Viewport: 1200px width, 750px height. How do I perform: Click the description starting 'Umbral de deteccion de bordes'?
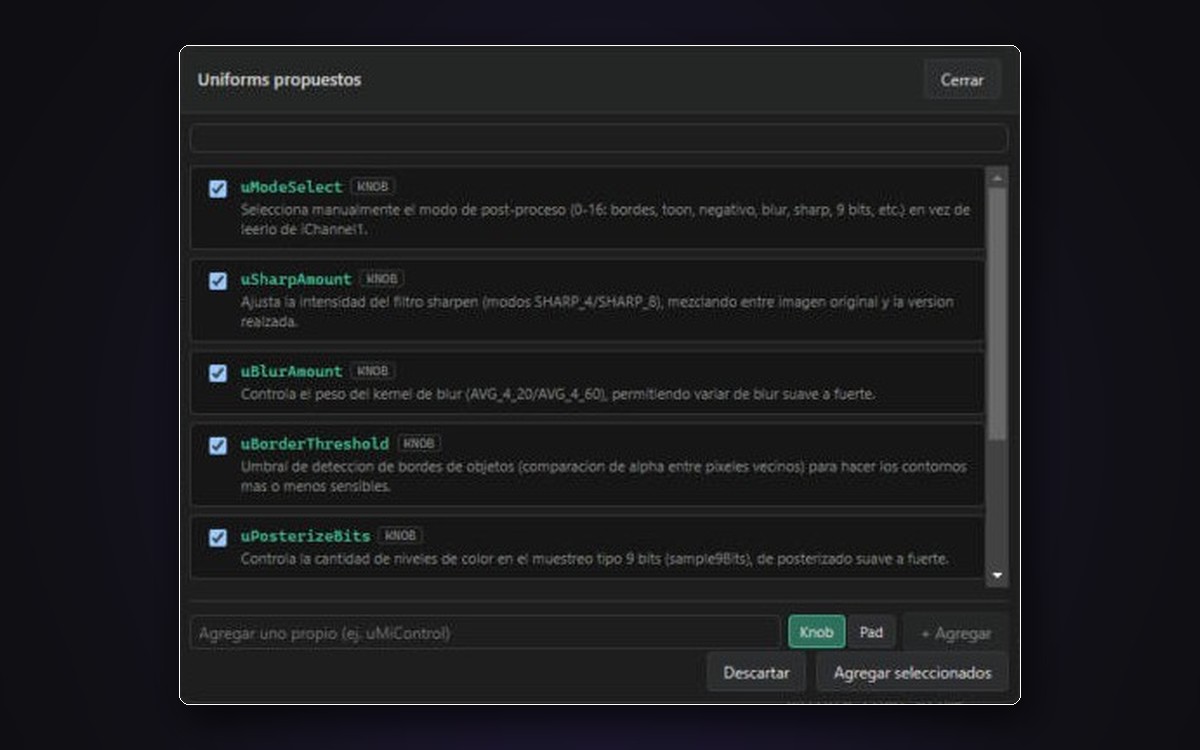click(x=603, y=477)
